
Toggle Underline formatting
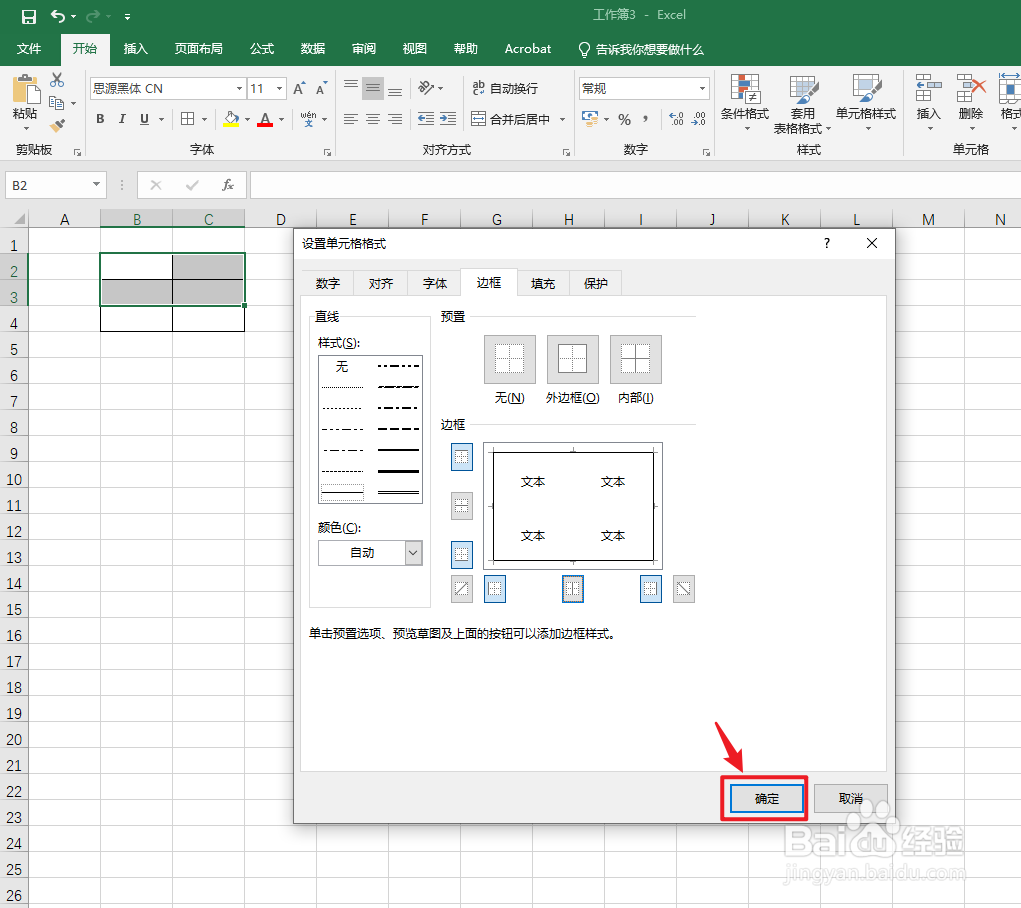(144, 119)
